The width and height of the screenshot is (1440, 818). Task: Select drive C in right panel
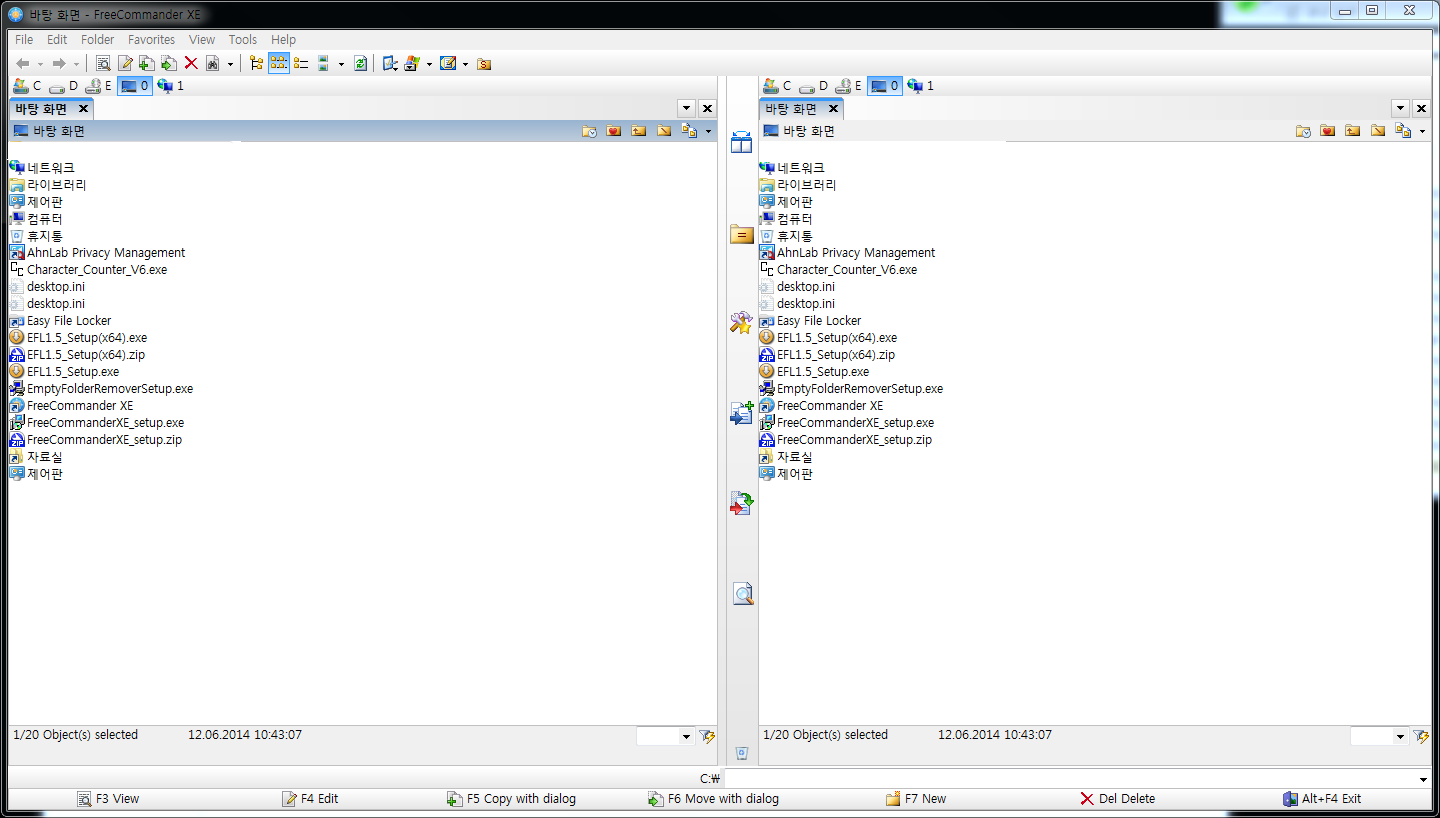pos(777,86)
